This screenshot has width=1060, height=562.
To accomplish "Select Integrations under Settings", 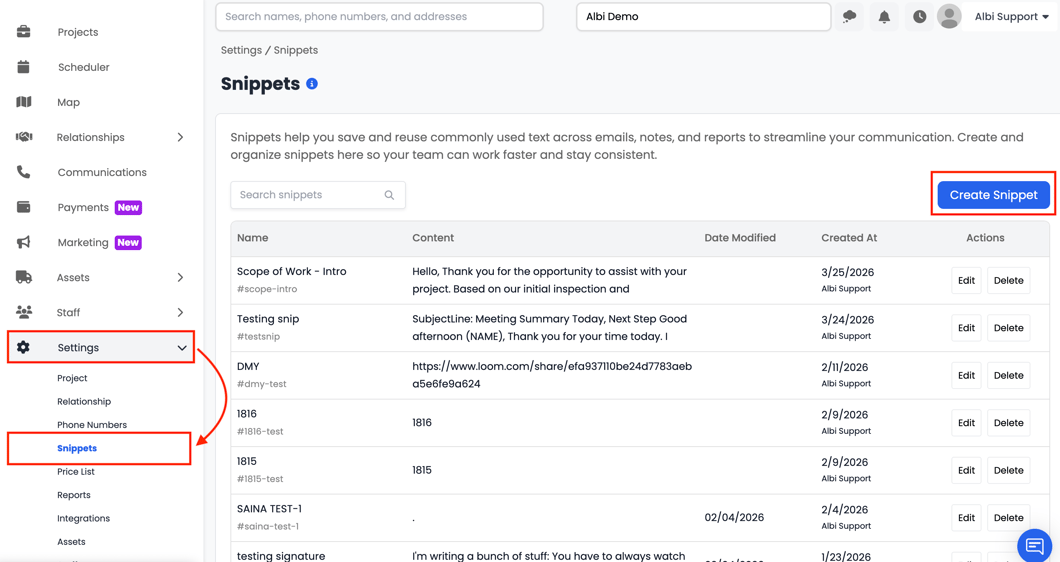I will (x=83, y=518).
